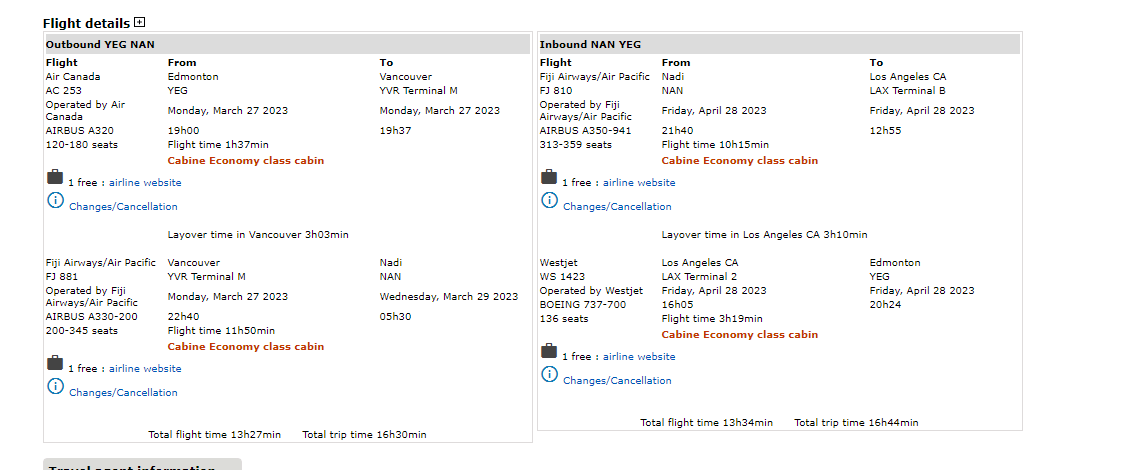Click the Outbound YEG NAN header bar
1147x470 pixels.
point(286,44)
